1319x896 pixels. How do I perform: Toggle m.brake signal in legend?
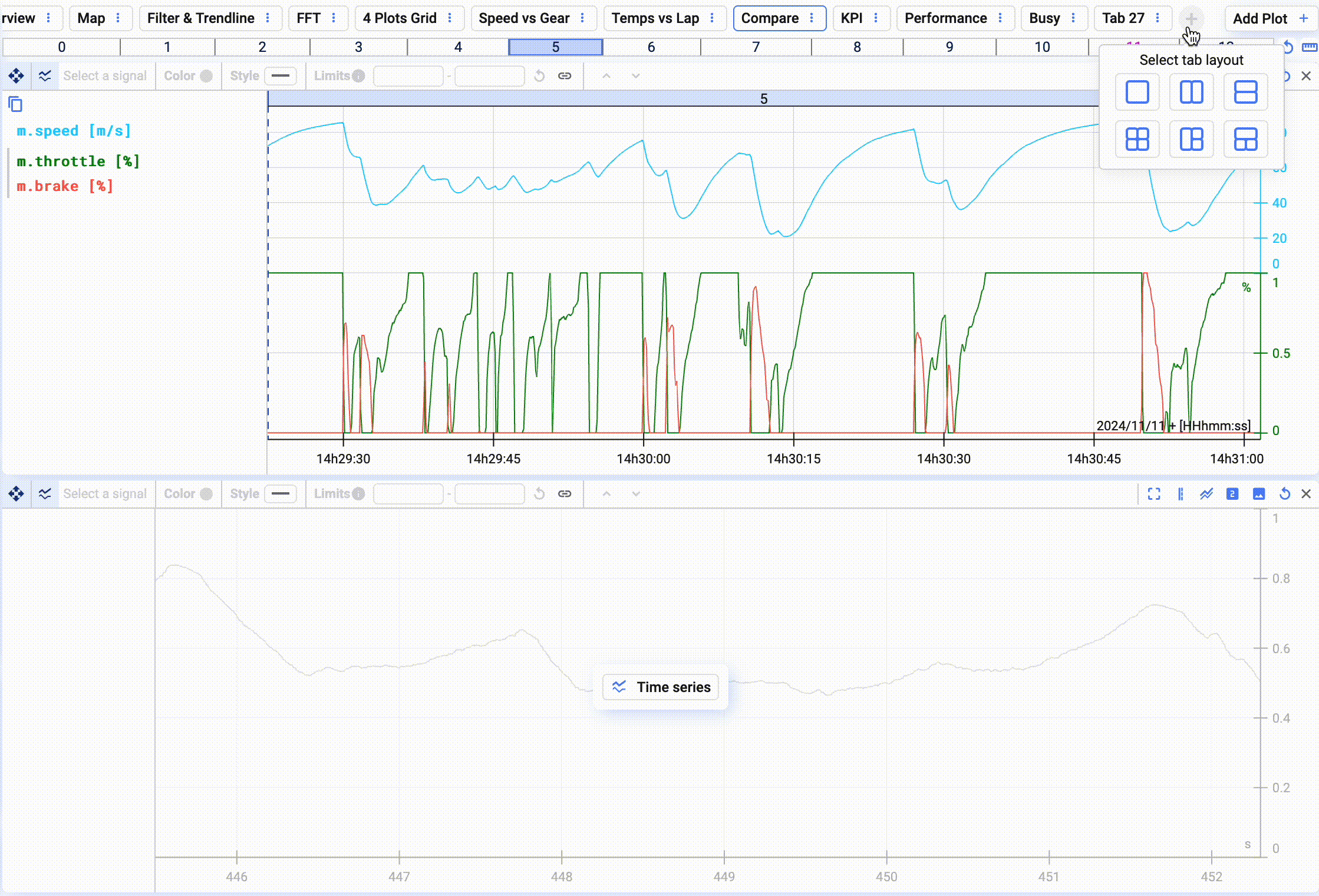(x=65, y=186)
